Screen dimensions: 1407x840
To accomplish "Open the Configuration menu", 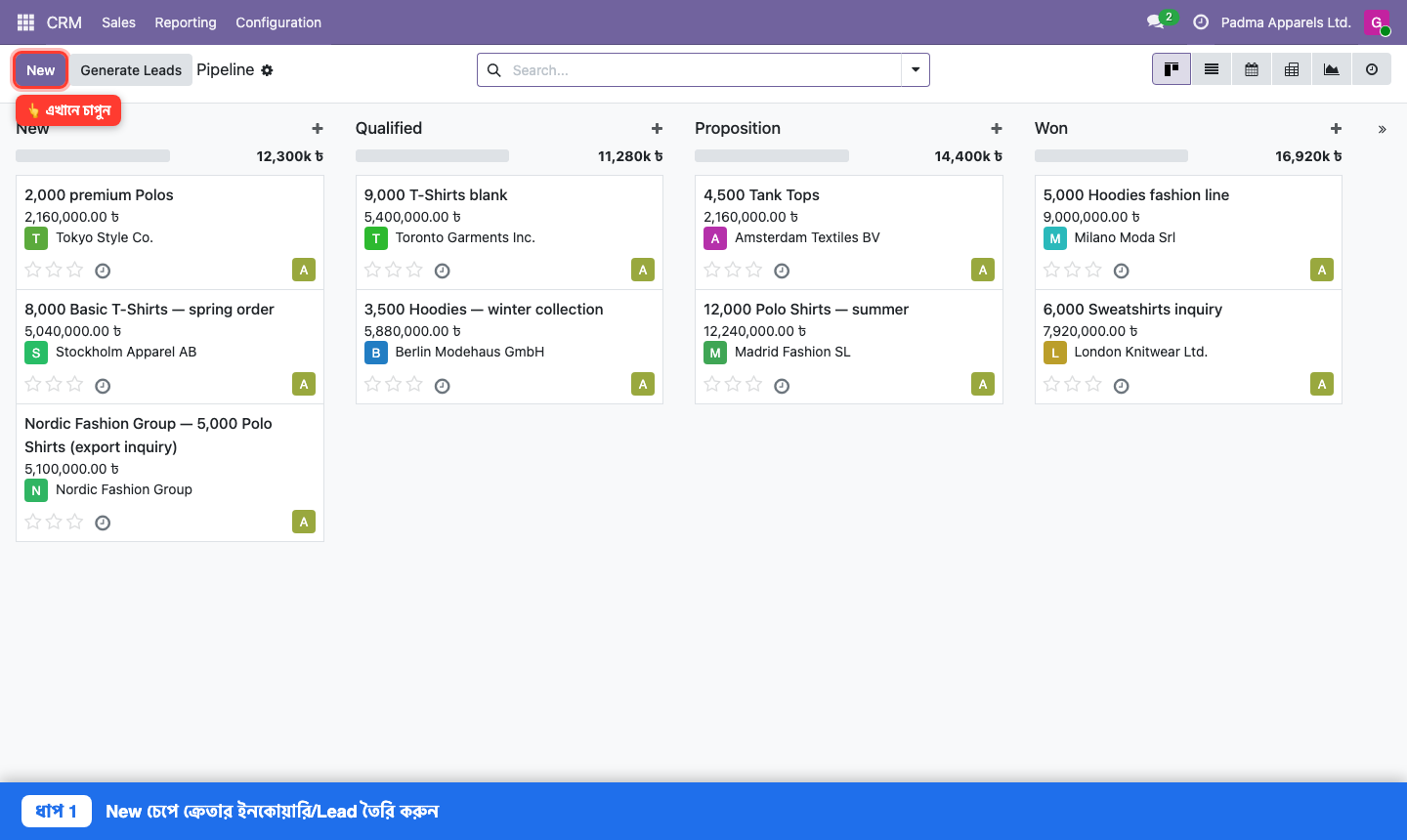I will 278,21.
